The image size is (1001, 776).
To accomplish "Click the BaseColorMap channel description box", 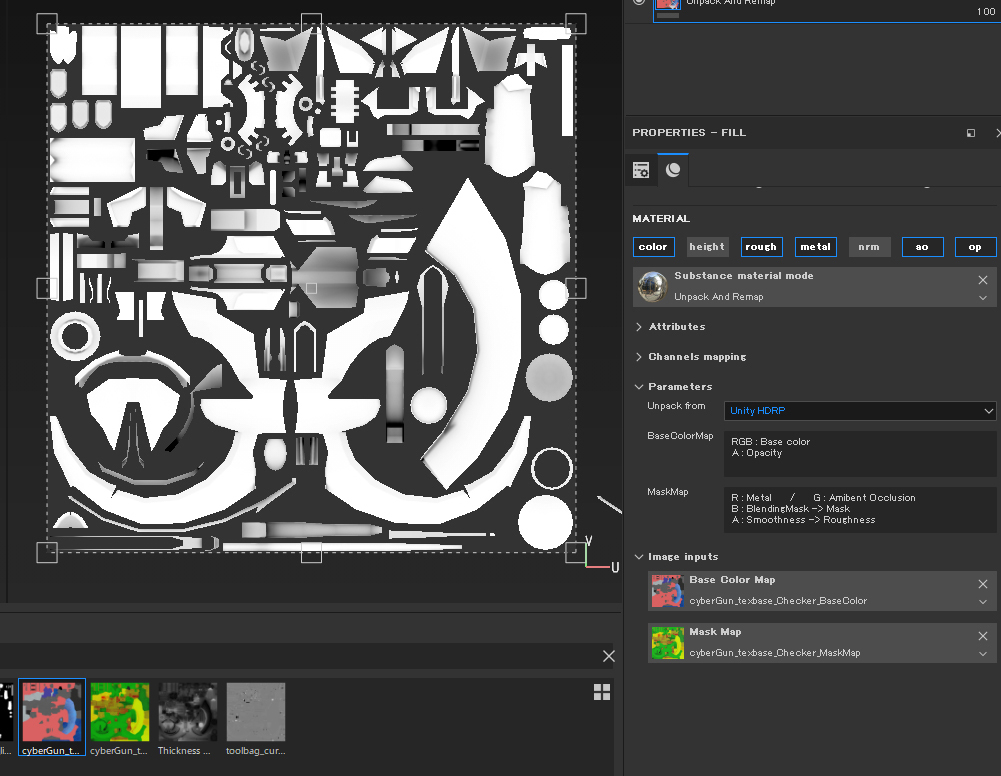I will [x=860, y=454].
